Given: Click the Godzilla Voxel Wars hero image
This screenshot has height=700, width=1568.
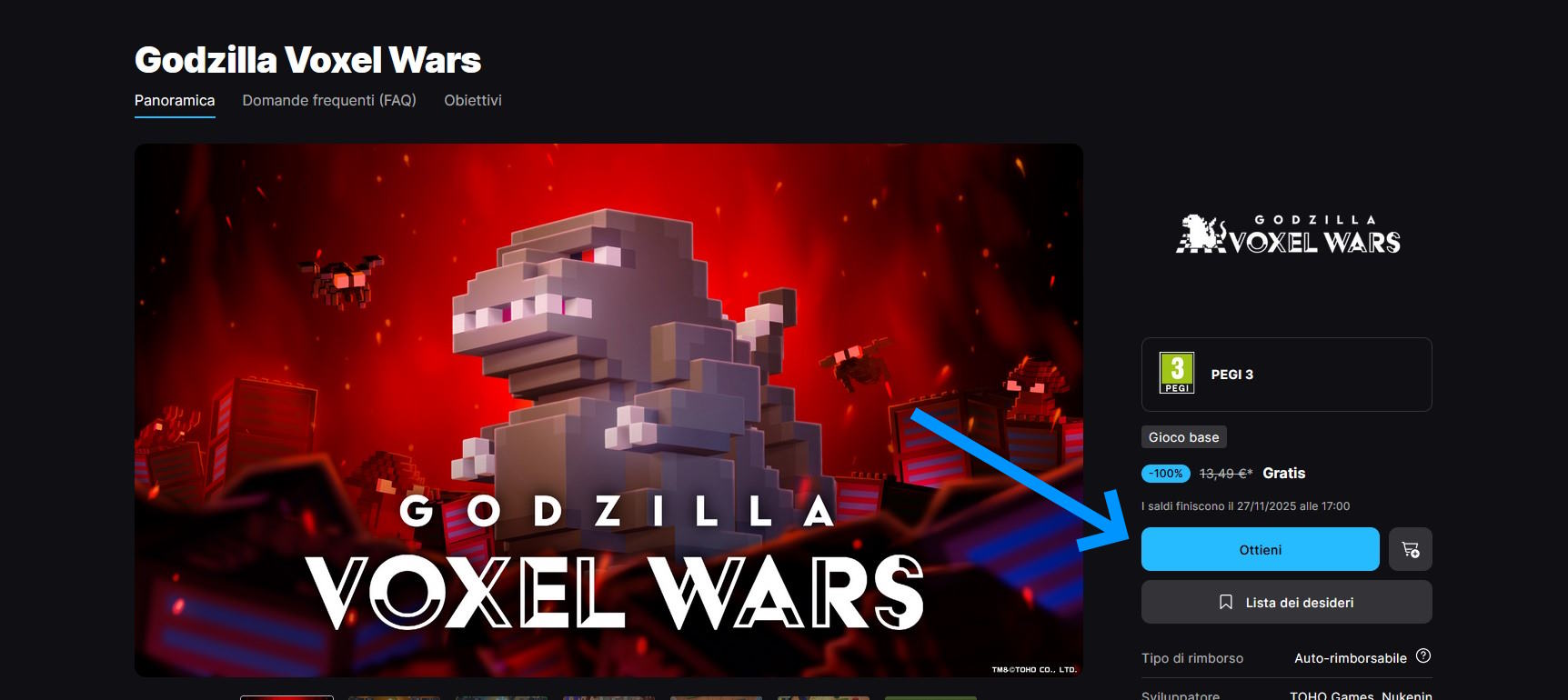Looking at the screenshot, I should coord(608,410).
